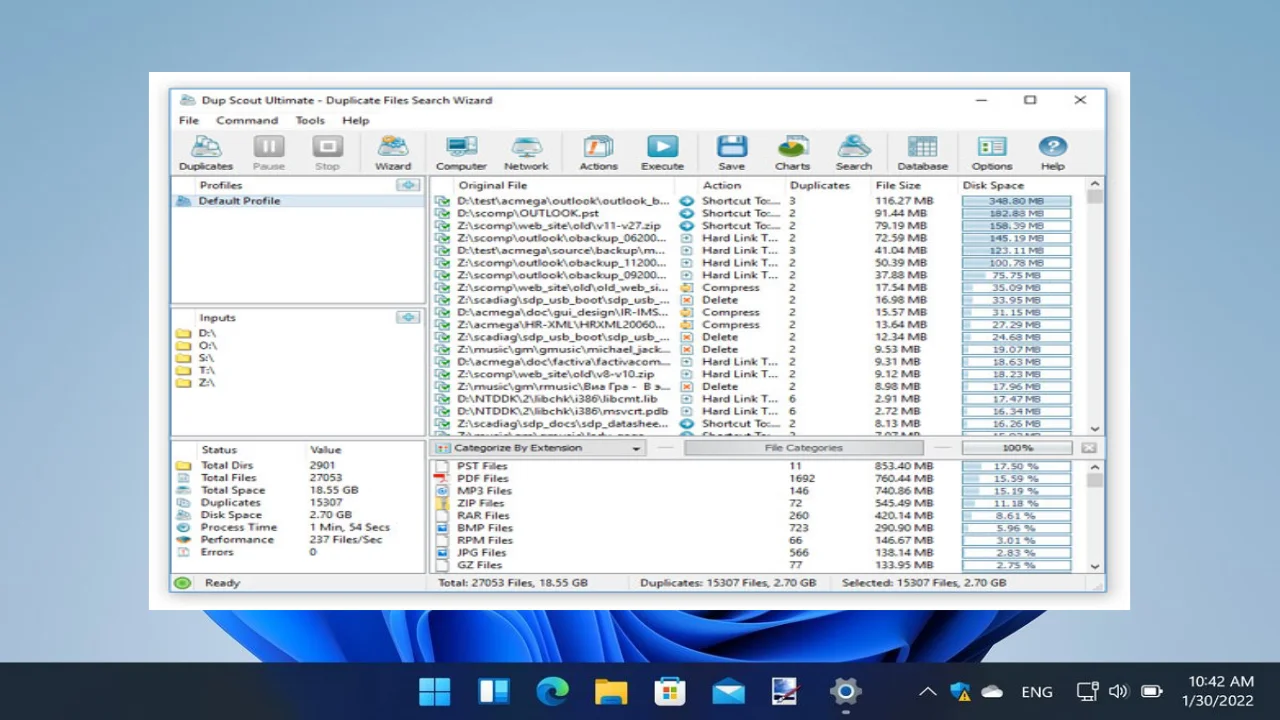Image resolution: width=1280 pixels, height=720 pixels.
Task: Show hidden system tray icons chevron
Action: click(928, 691)
